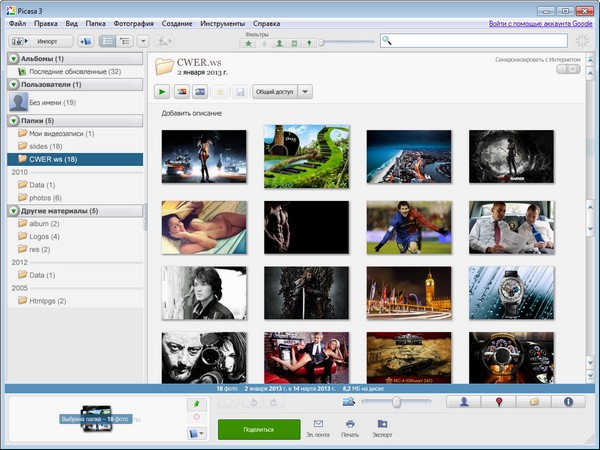This screenshot has height=450, width=600.
Task: Click the Google account sign-in link
Action: click(541, 21)
